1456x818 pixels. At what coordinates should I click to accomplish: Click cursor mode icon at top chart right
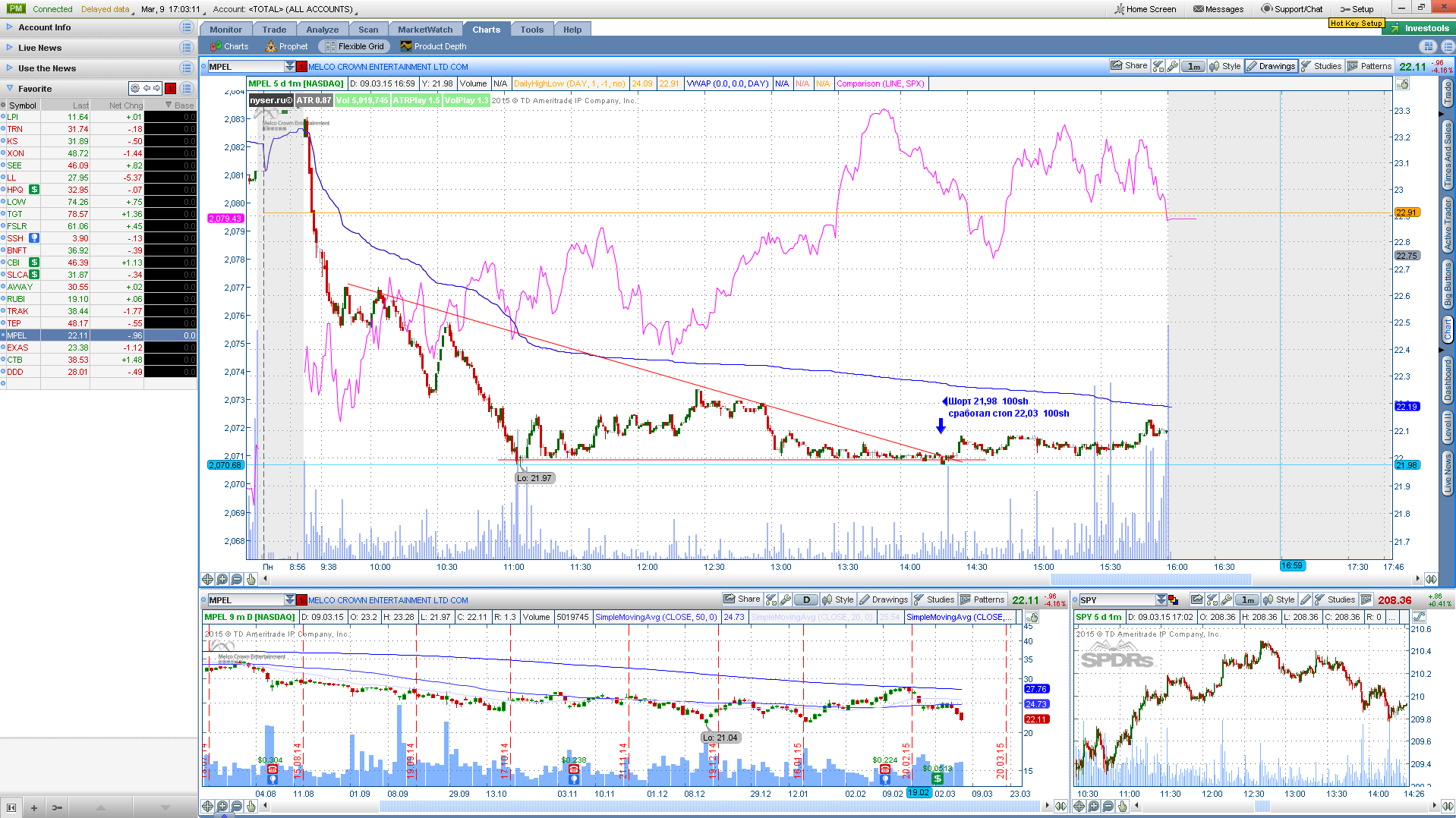[1402, 84]
